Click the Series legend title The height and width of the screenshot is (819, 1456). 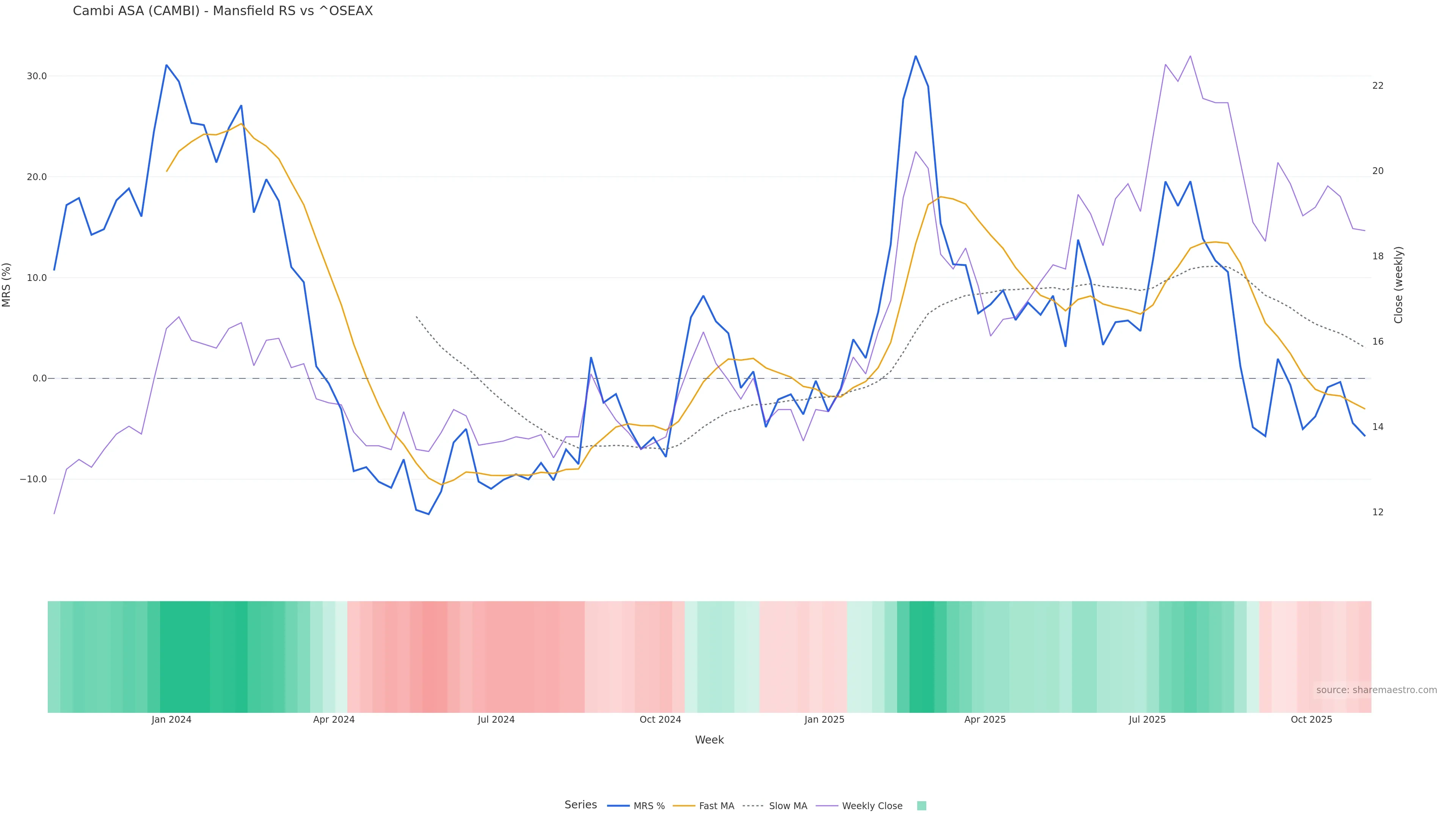point(581,805)
